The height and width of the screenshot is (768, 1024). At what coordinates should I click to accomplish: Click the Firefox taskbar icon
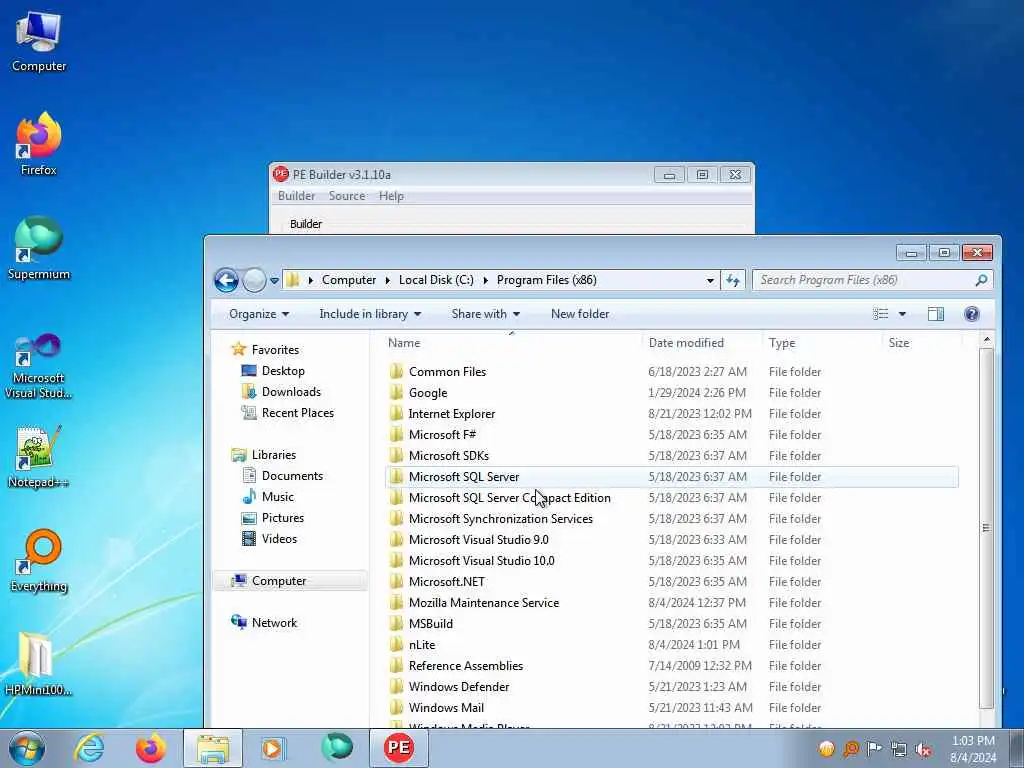(x=150, y=748)
